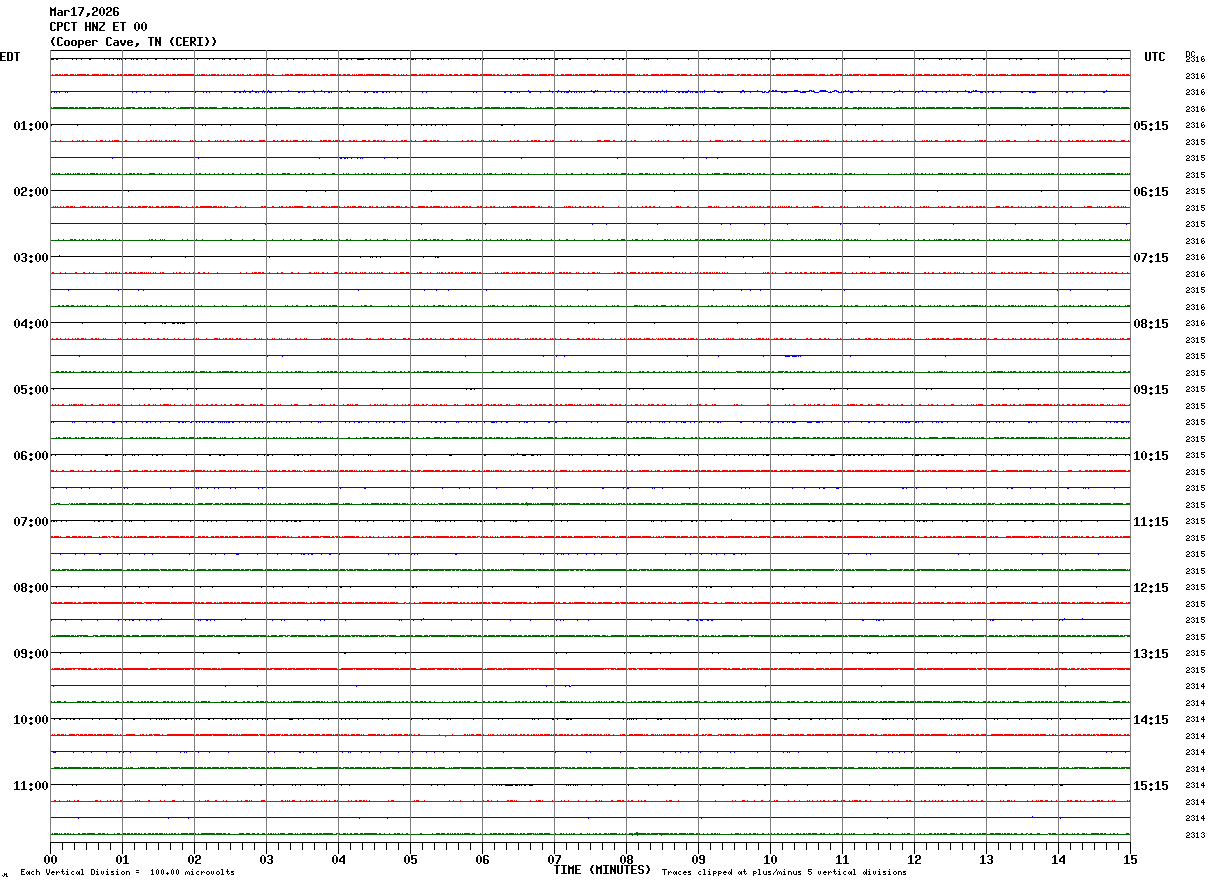This screenshot has width=1210, height=886.
Task: Click the "10:15" UTC time label
Action: click(x=1151, y=456)
